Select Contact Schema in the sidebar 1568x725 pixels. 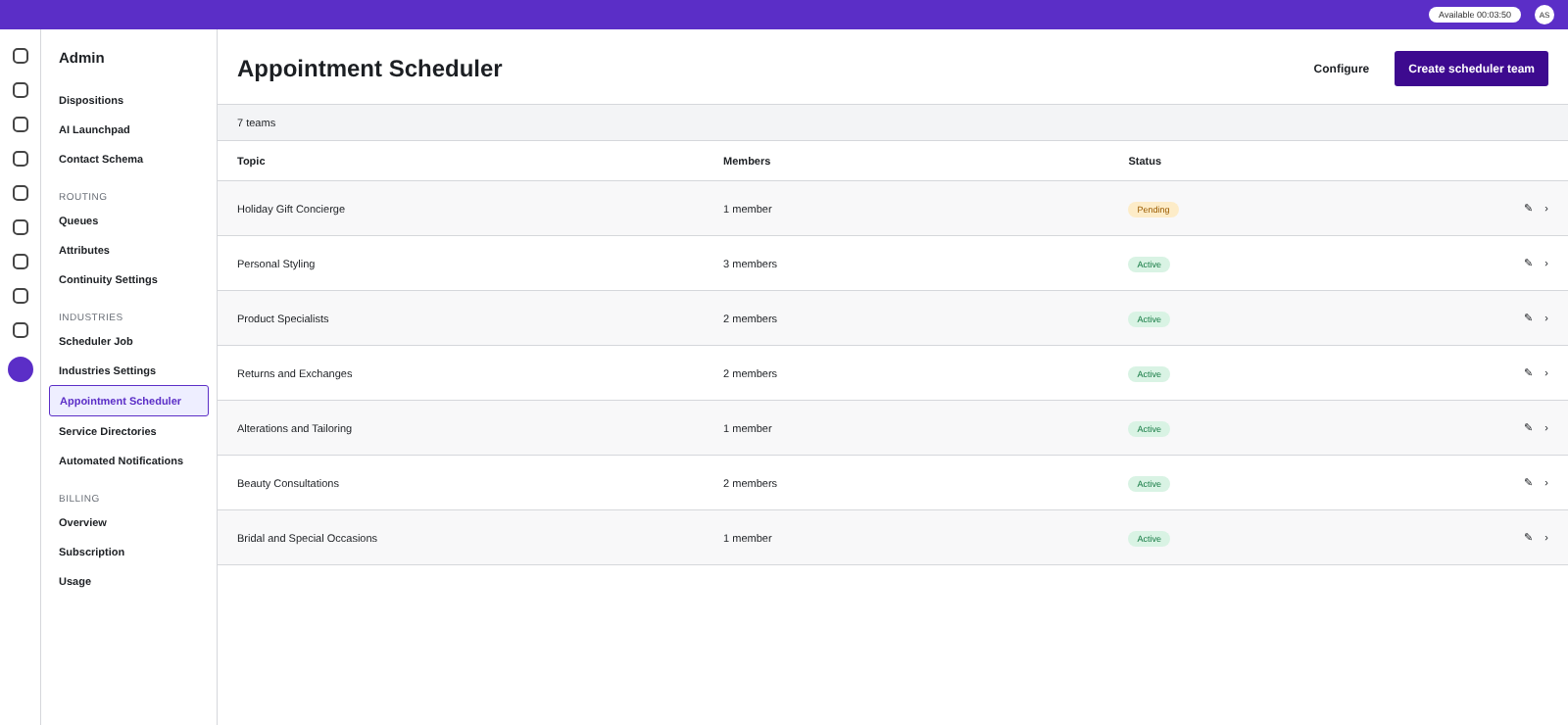(x=101, y=159)
